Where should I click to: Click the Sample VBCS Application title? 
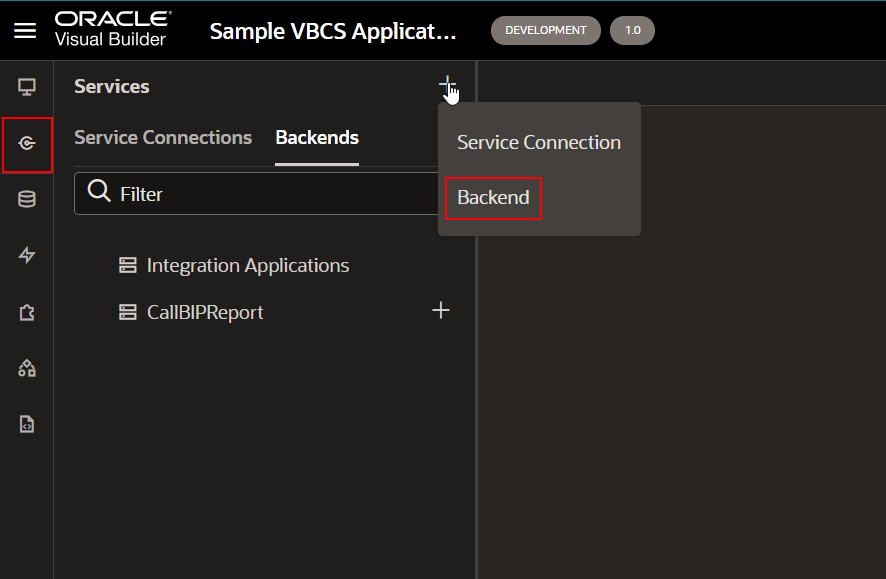coord(333,31)
